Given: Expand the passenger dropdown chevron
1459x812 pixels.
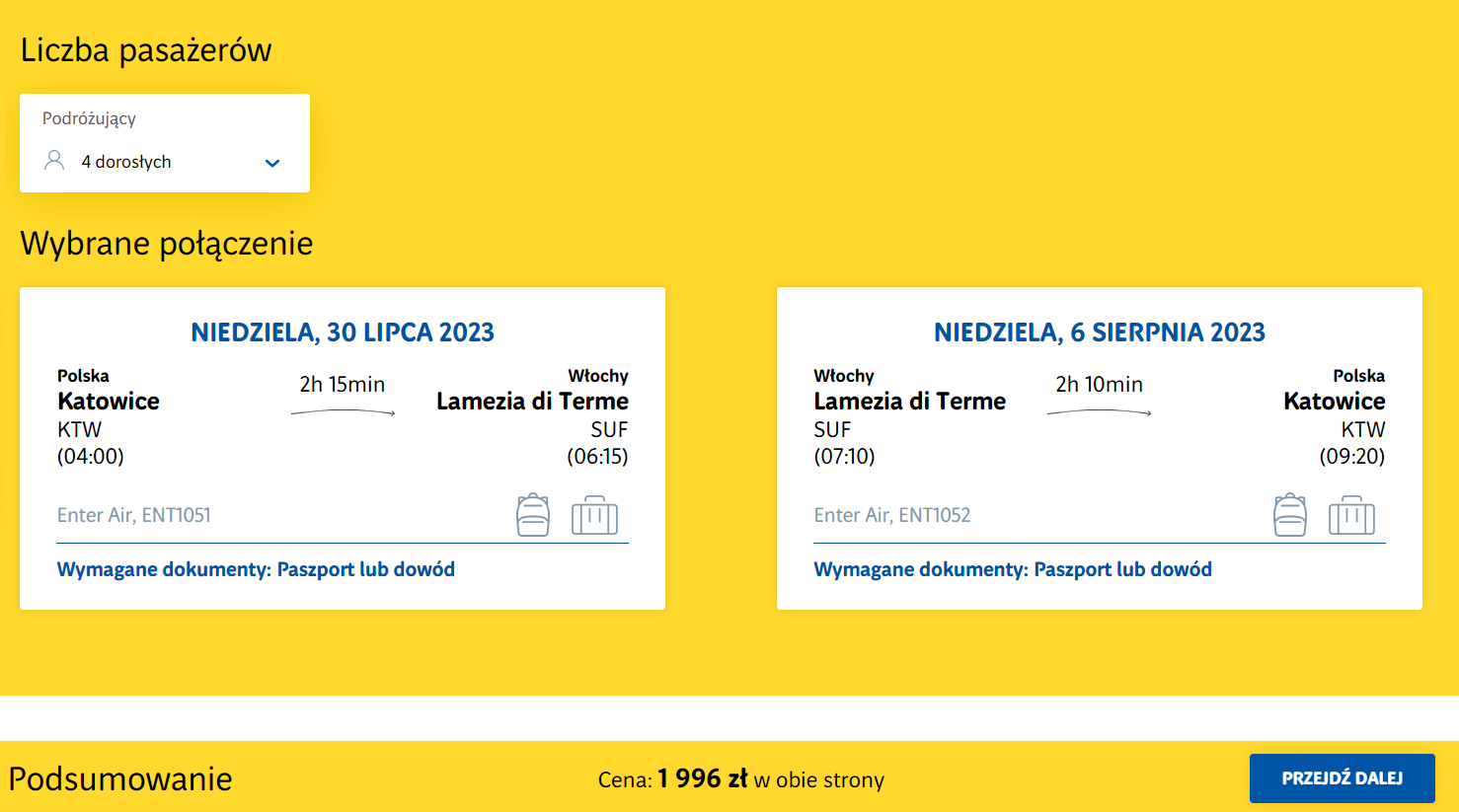Looking at the screenshot, I should click(x=272, y=163).
